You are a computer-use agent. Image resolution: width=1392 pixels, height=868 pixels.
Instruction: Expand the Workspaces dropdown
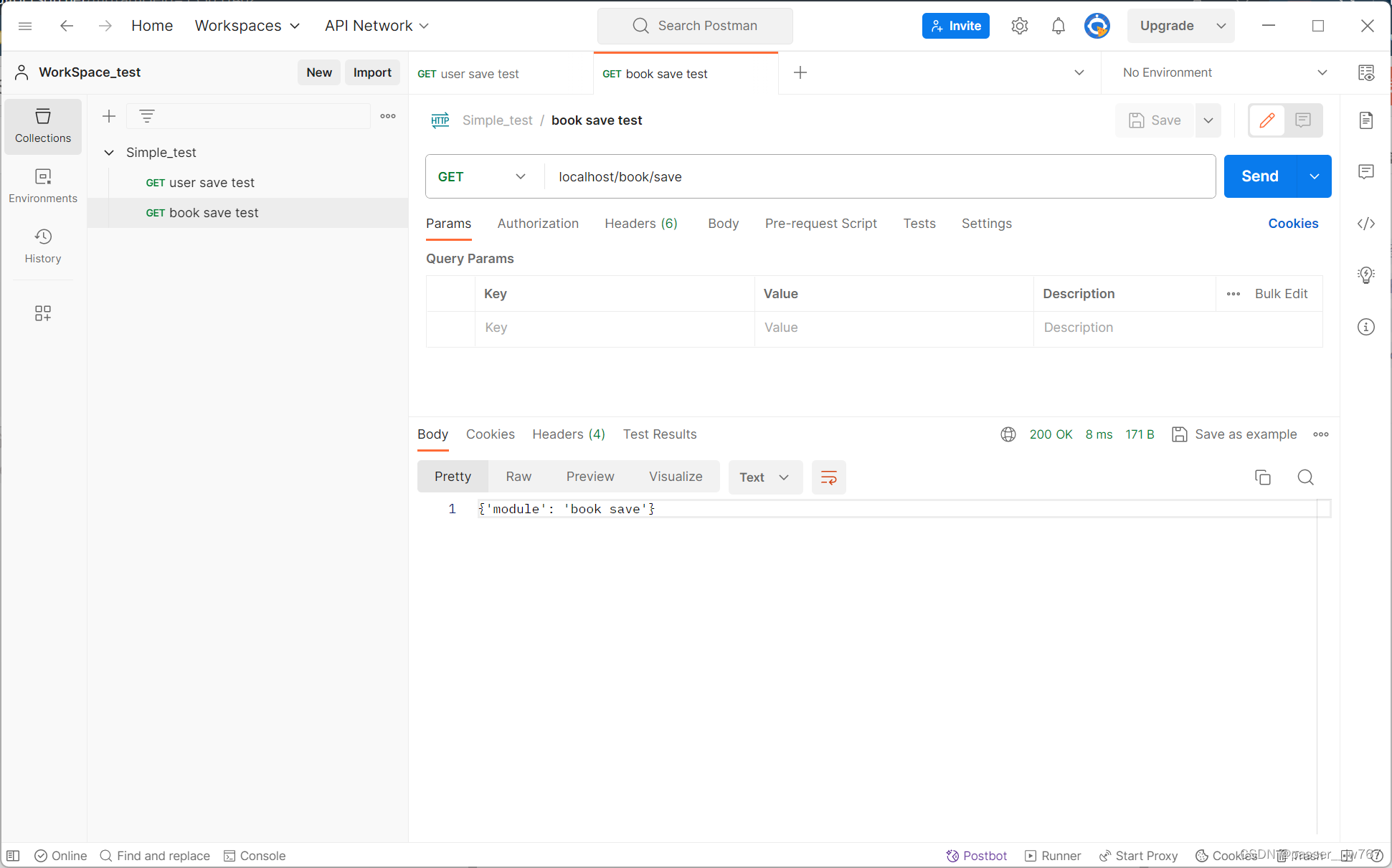tap(247, 26)
